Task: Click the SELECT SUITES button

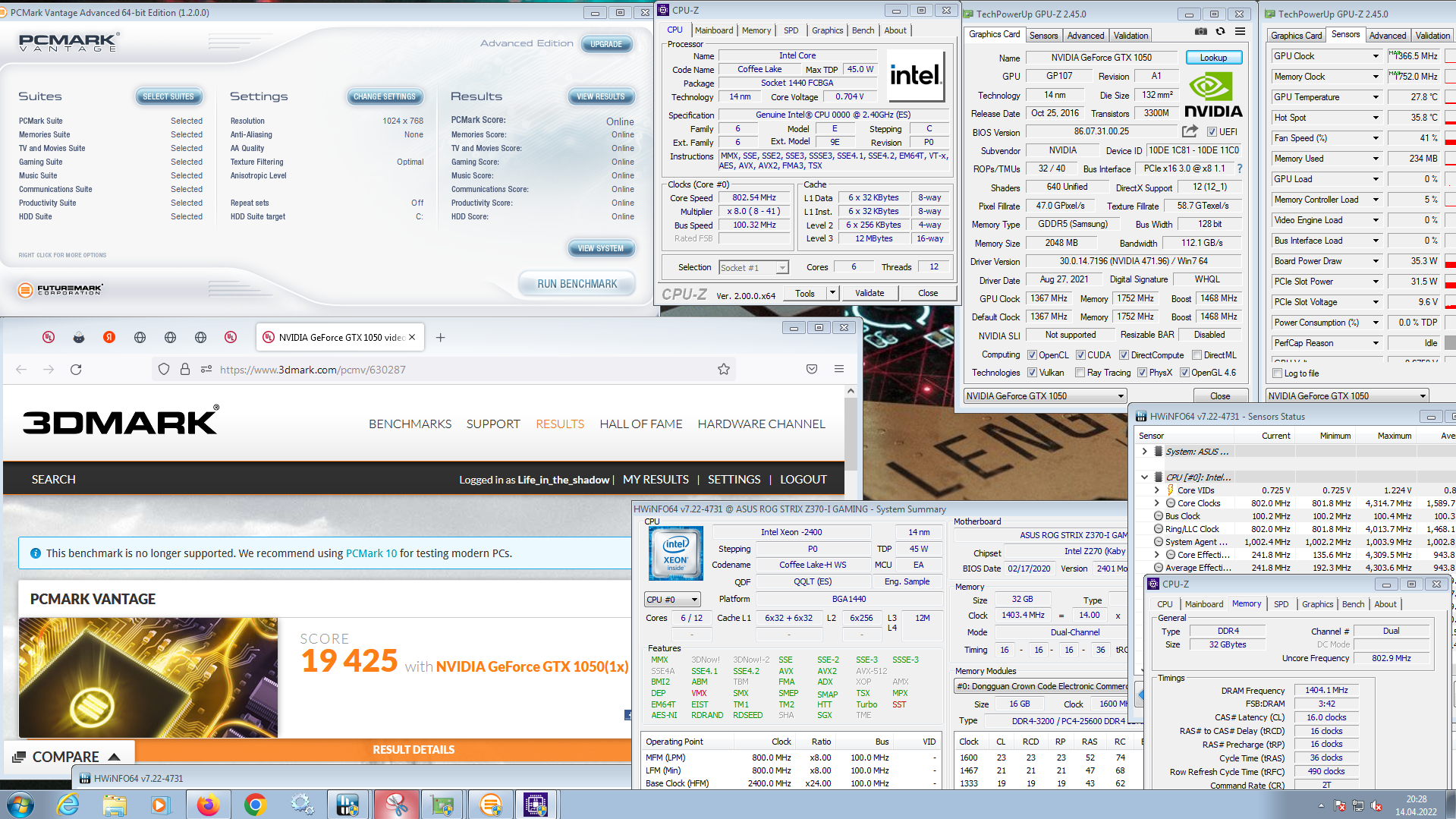Action: click(x=168, y=96)
